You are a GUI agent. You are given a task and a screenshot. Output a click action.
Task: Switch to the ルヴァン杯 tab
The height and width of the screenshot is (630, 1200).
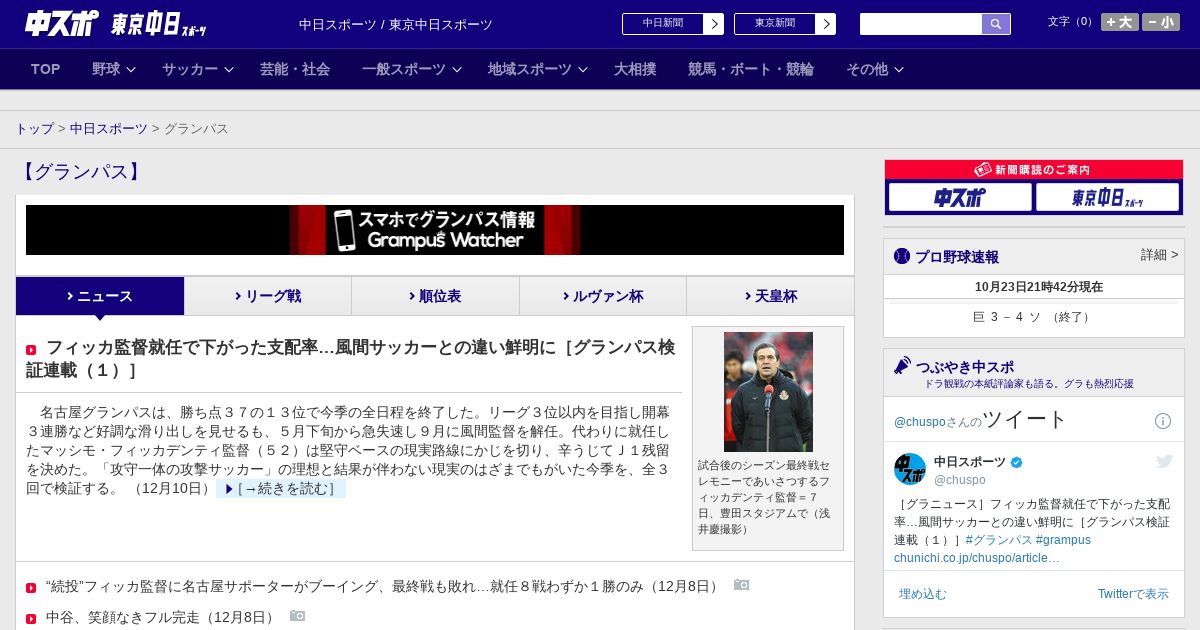(x=603, y=296)
